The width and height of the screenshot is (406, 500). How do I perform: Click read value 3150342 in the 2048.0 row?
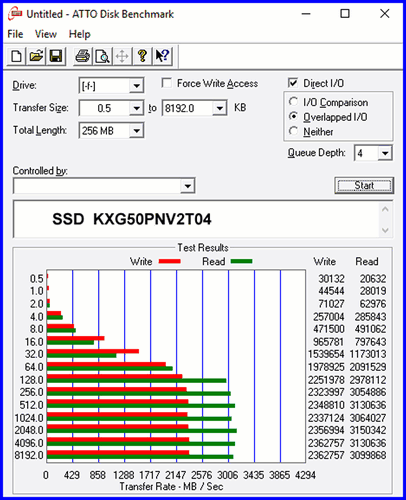368,430
